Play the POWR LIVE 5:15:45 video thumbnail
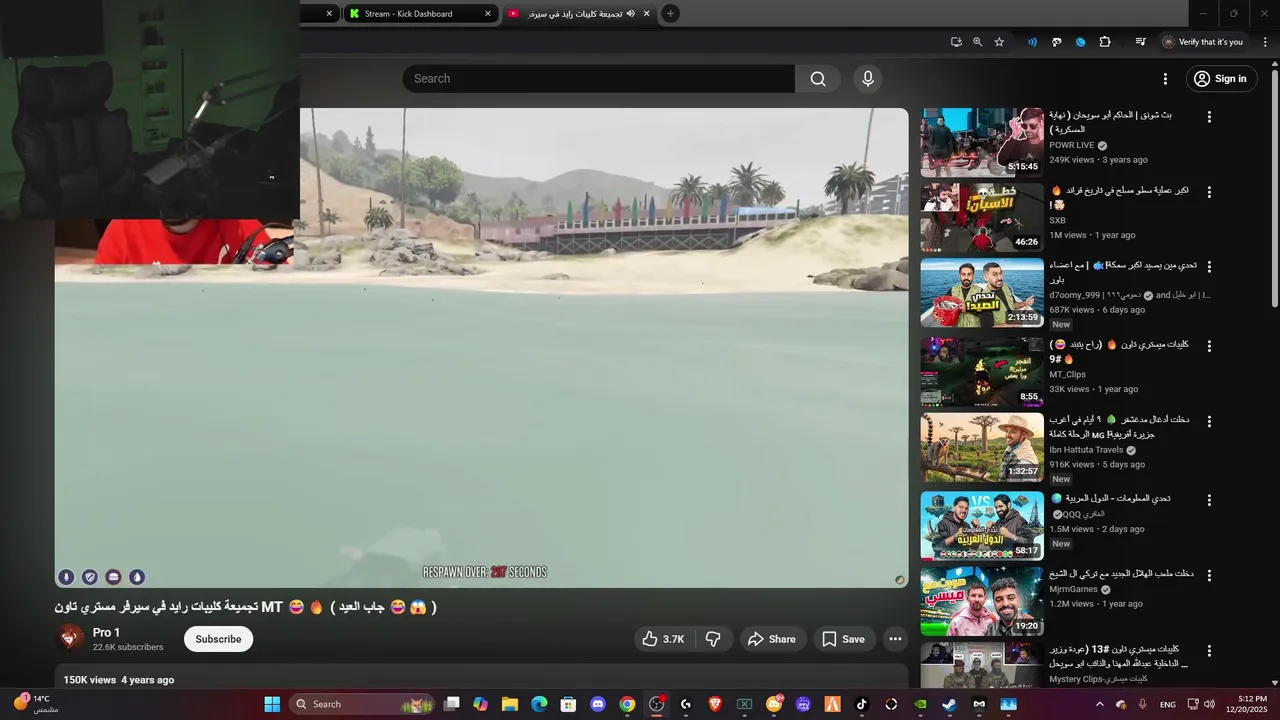 [982, 142]
